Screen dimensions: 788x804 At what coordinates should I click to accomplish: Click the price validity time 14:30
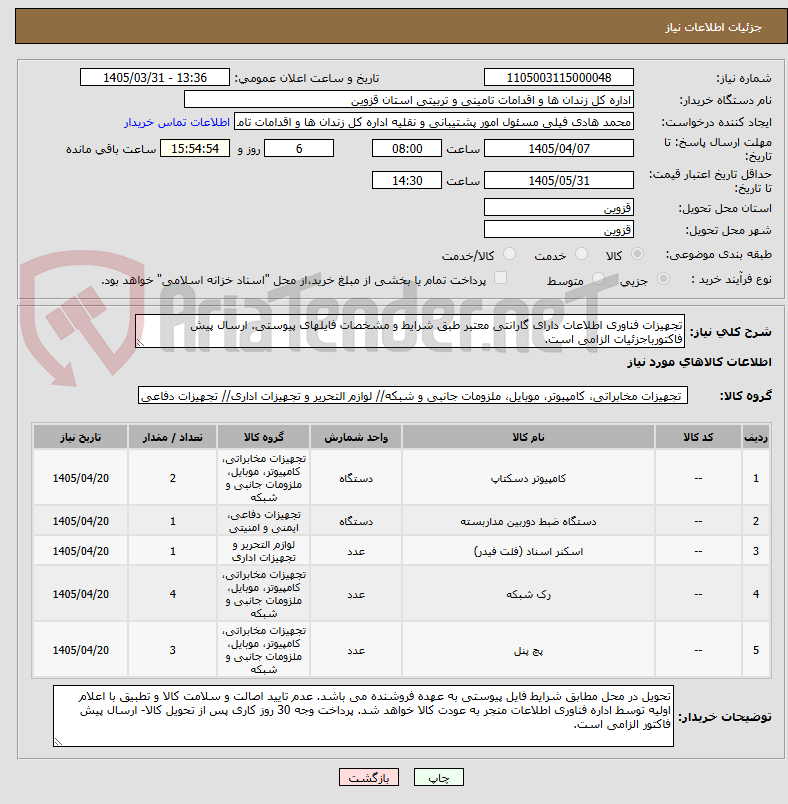point(407,180)
